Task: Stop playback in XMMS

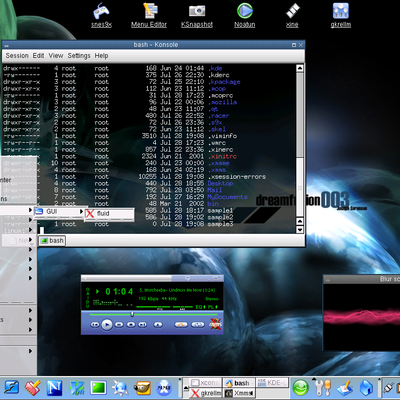Action: click(x=131, y=324)
